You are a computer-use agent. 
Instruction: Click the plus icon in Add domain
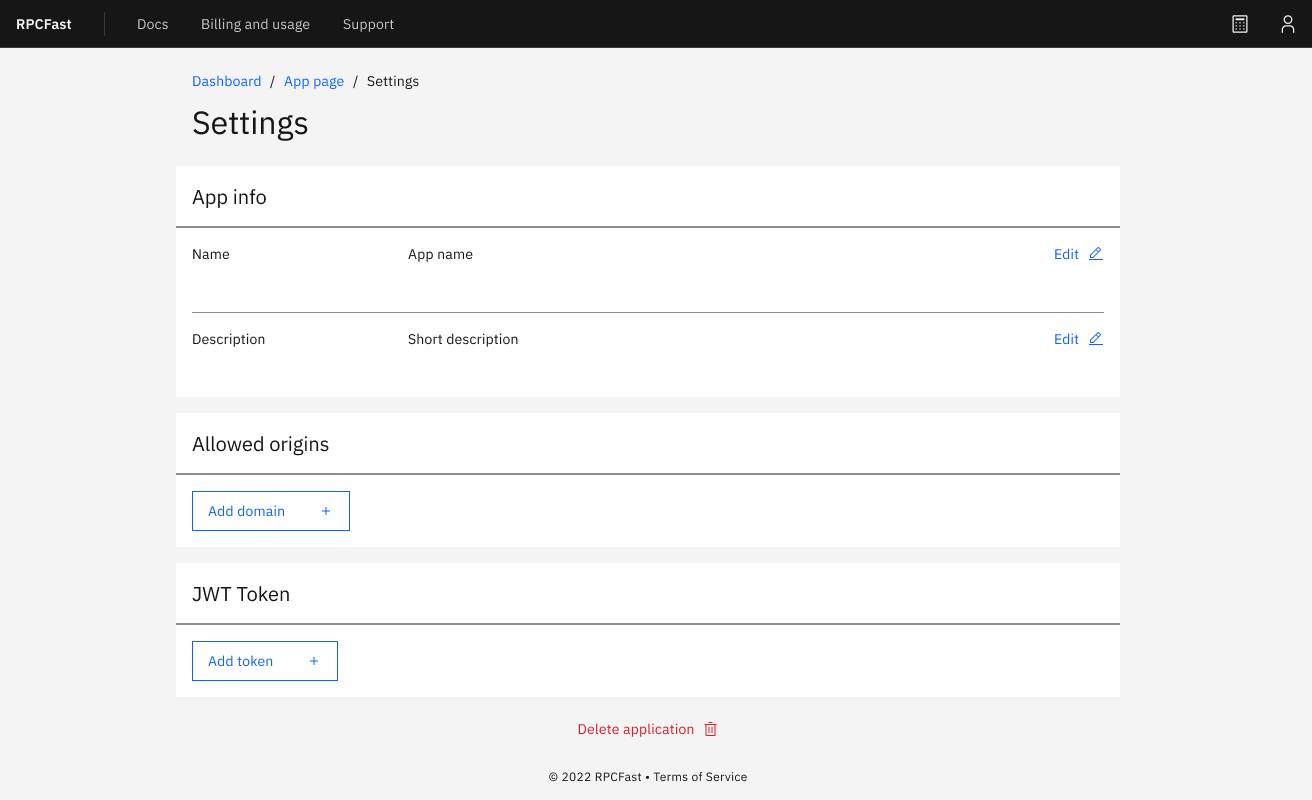(x=326, y=511)
